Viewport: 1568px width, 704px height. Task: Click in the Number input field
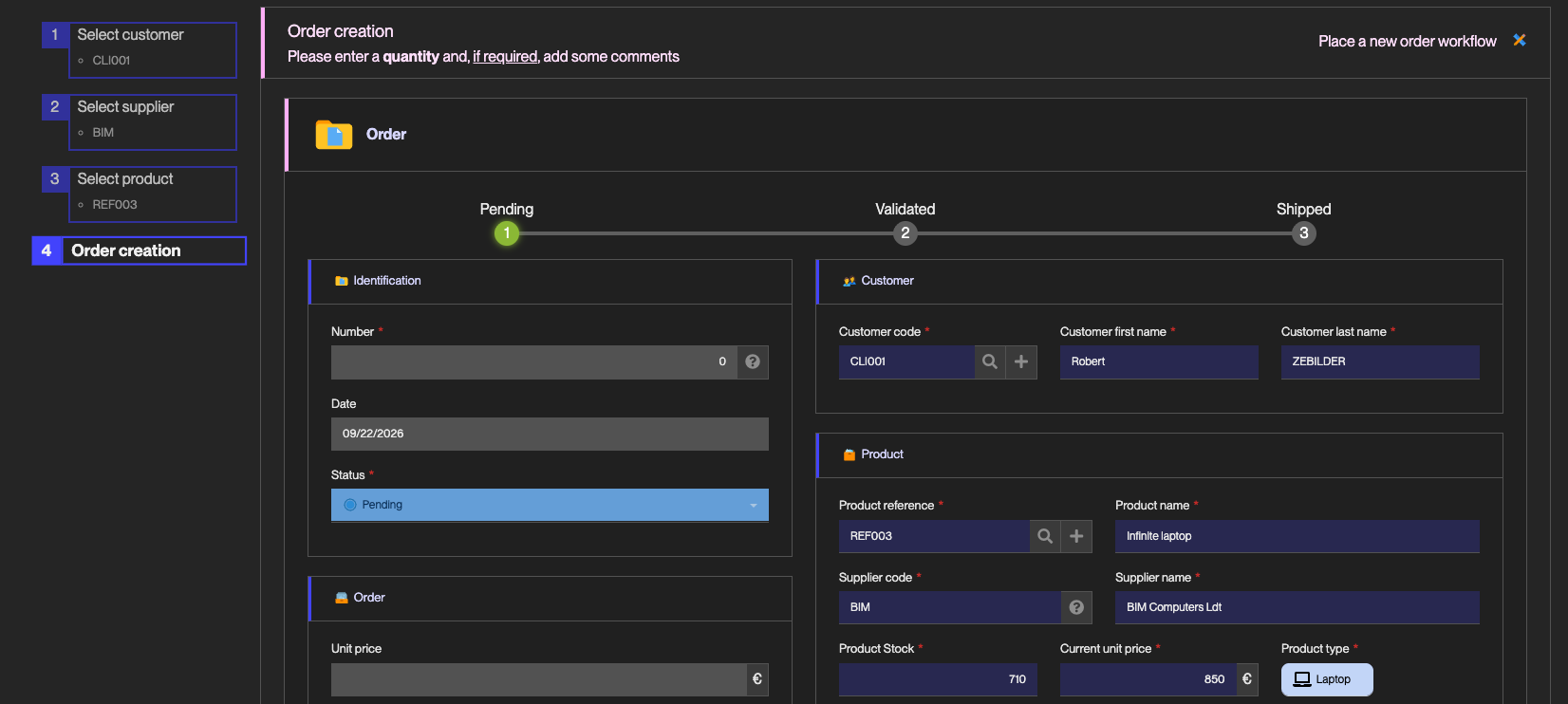pyautogui.click(x=533, y=361)
